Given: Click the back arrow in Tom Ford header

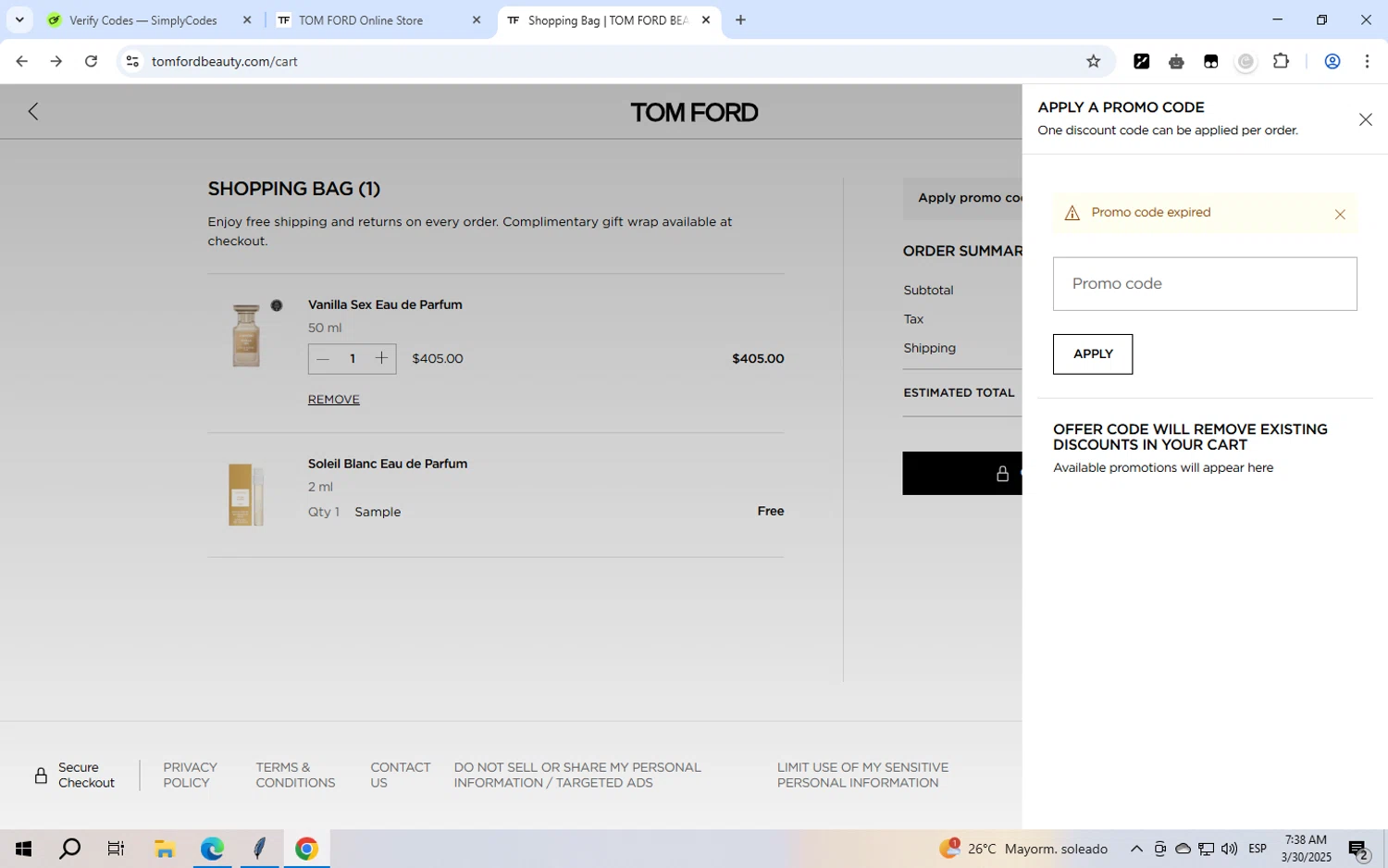Looking at the screenshot, I should (x=33, y=112).
